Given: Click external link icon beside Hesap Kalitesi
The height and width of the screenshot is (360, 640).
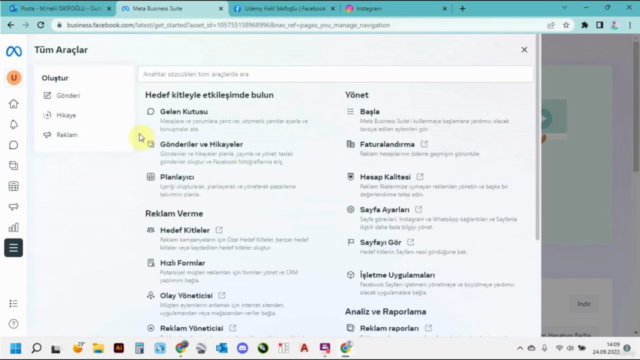Looking at the screenshot, I should (x=420, y=176).
